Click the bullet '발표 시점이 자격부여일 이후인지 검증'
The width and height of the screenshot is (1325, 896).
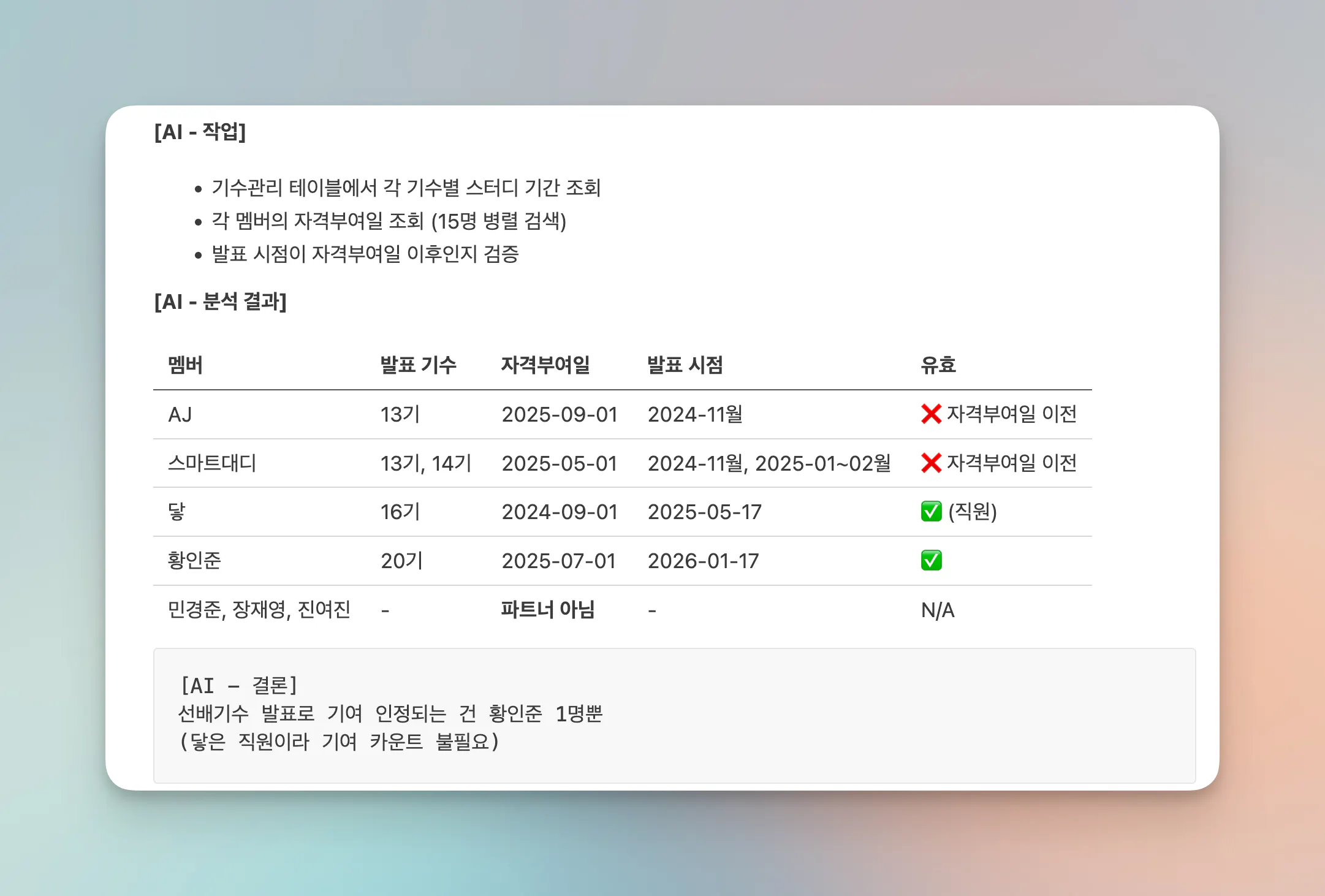pyautogui.click(x=365, y=254)
